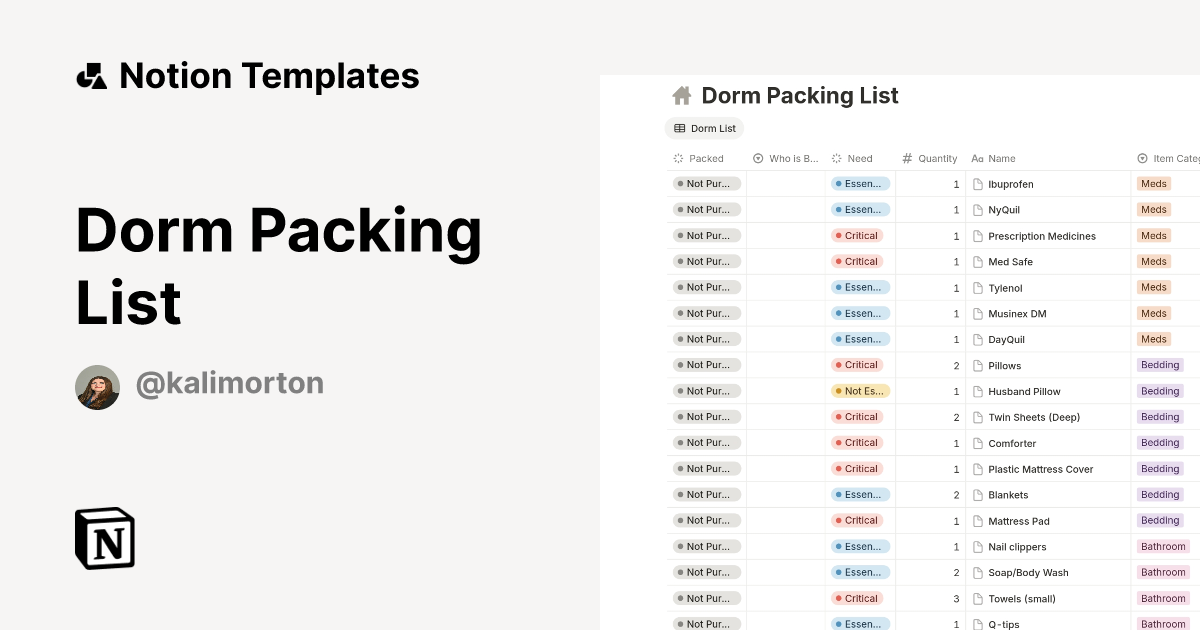
Task: Click the Dorm Packing List page title
Action: (x=800, y=95)
